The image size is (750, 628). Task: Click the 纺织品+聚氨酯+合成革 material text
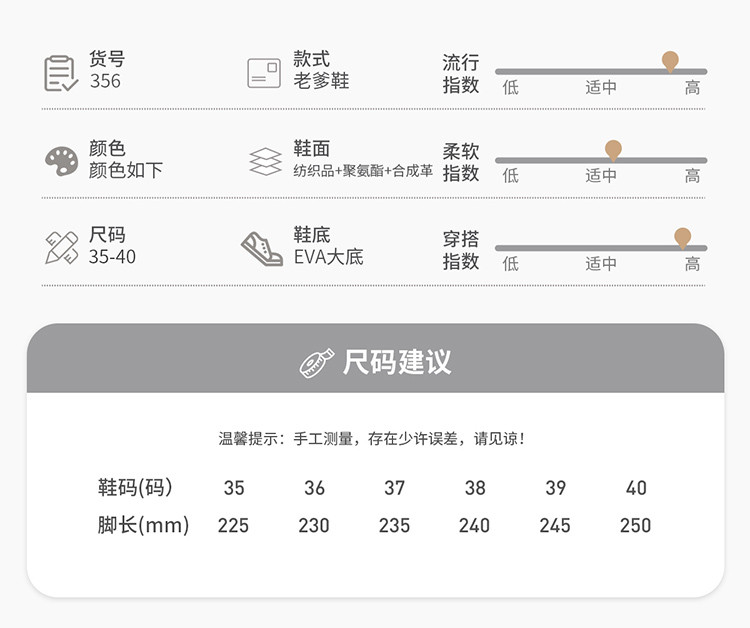pyautogui.click(x=363, y=171)
